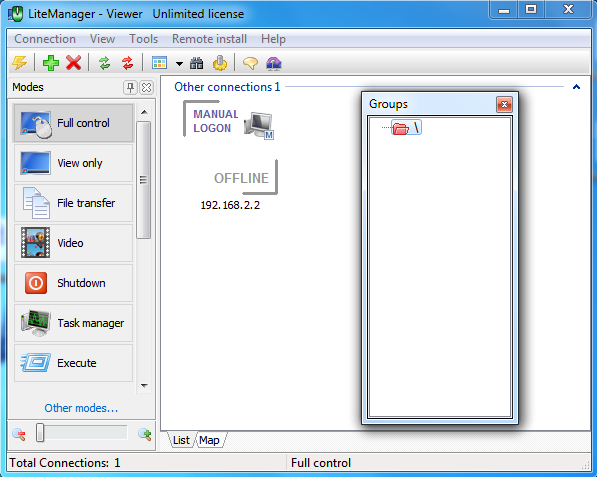This screenshot has height=477, width=597.
Task: Click the purple arch toolbar icon
Action: [x=274, y=63]
